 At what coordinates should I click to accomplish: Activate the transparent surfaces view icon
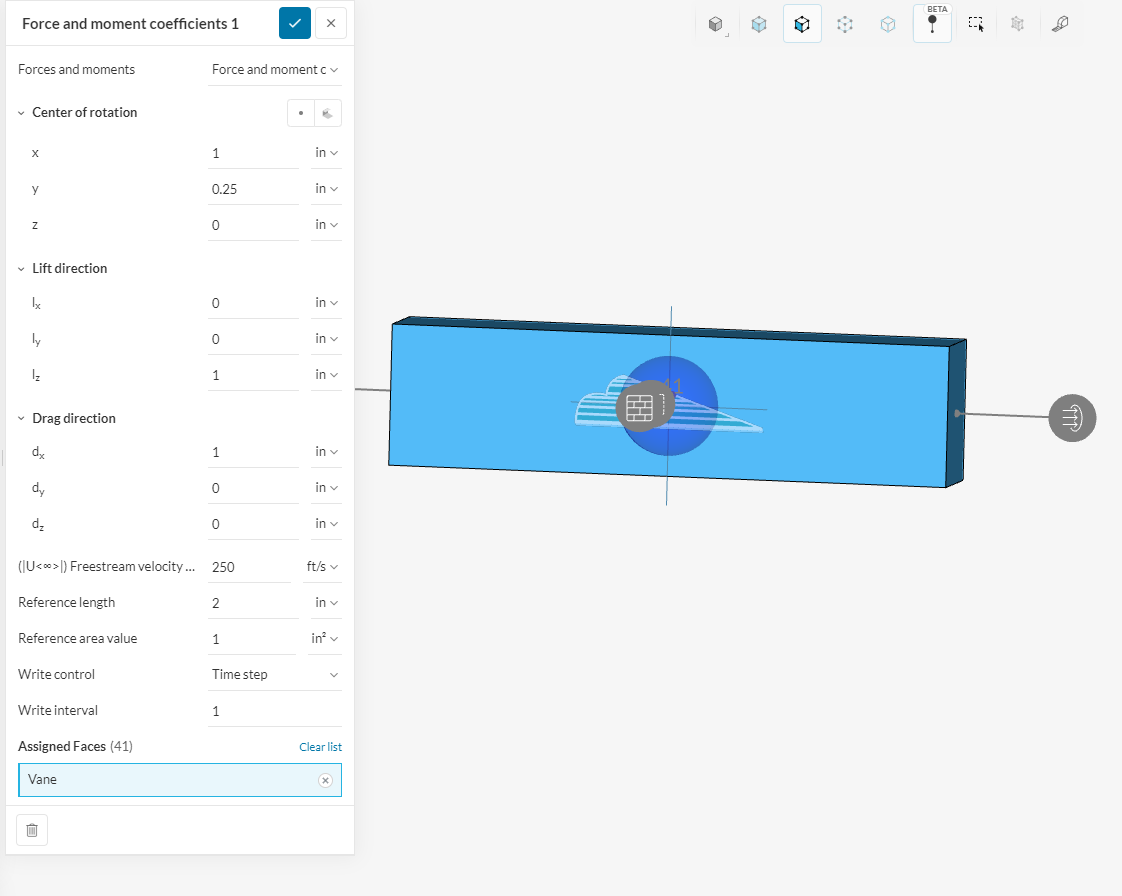coord(758,23)
